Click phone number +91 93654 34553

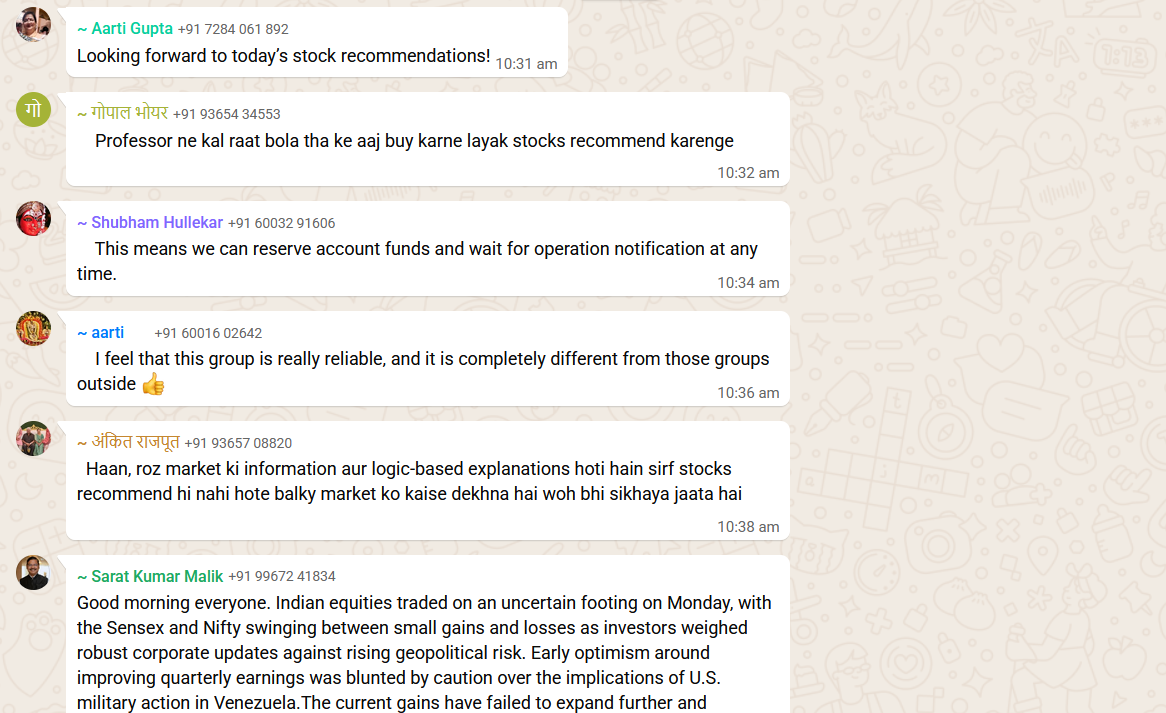point(227,114)
